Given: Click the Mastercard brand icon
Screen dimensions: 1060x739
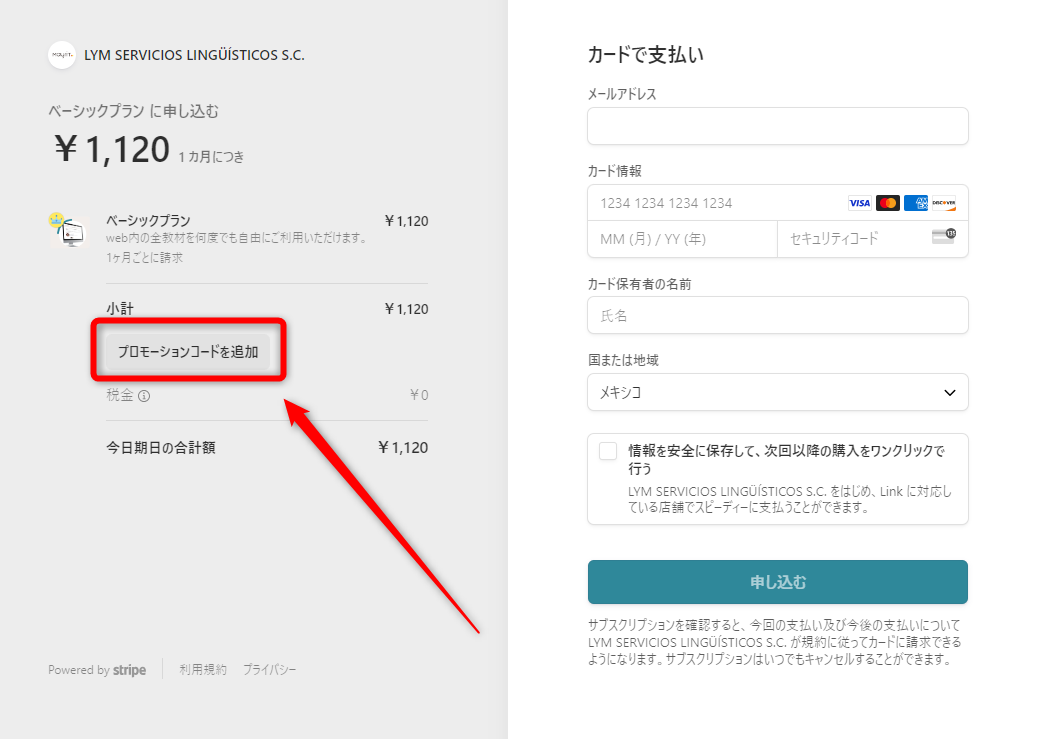Looking at the screenshot, I should (888, 203).
